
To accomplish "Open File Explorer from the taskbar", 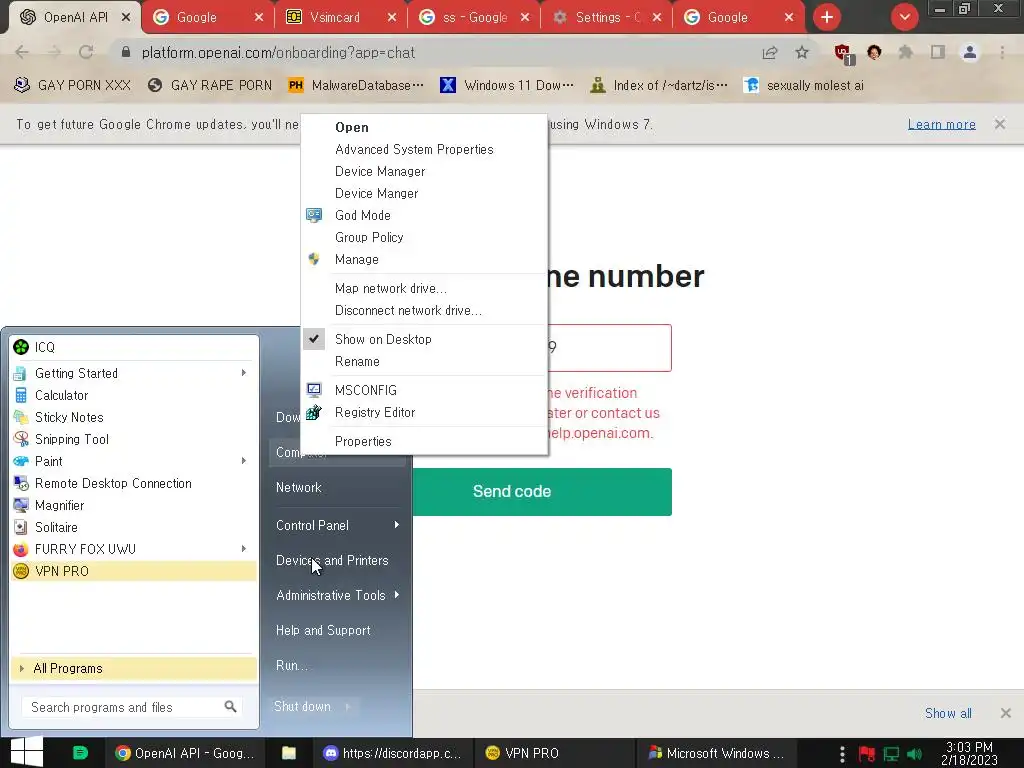I will [x=289, y=753].
